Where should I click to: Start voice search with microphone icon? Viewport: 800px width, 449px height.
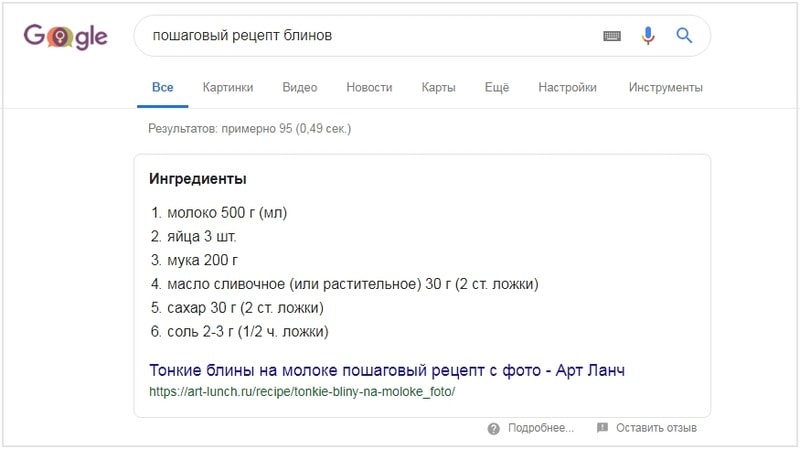(648, 36)
